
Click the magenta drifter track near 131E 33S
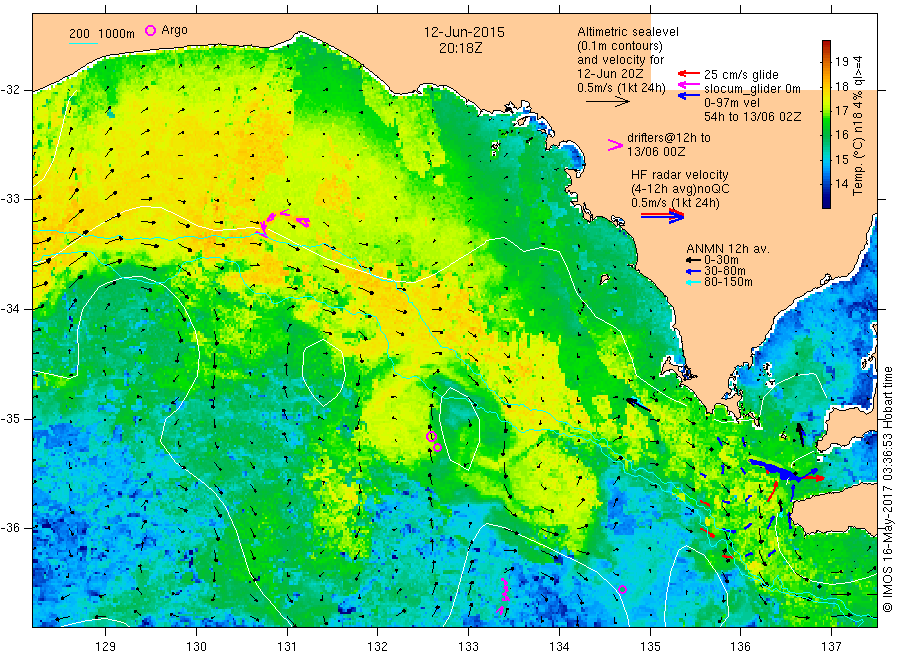pos(284,221)
